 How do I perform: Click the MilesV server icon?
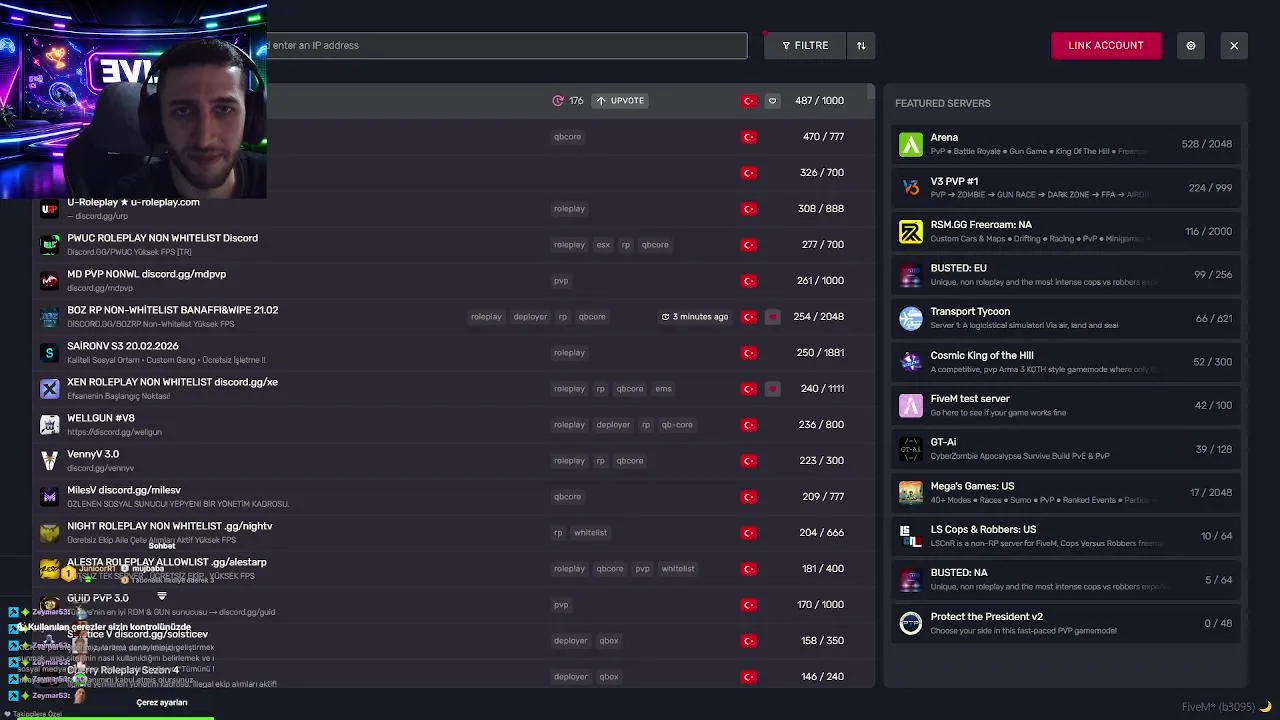[x=49, y=496]
